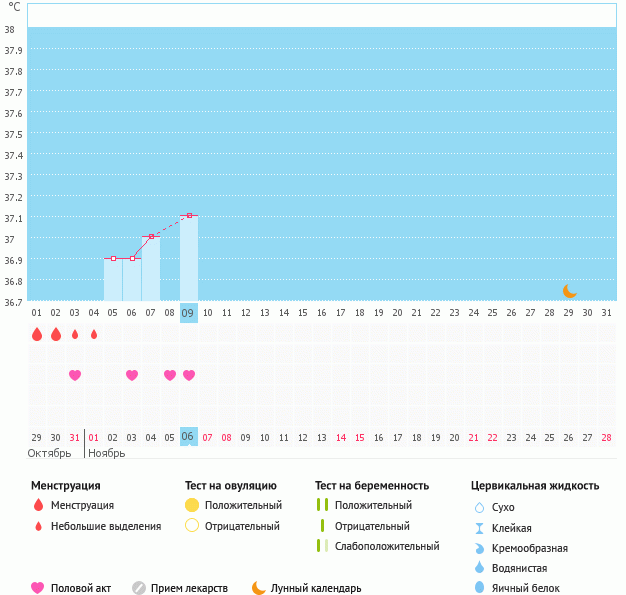
Task: Click the heart icon under cycle day 09
Action: click(x=188, y=375)
